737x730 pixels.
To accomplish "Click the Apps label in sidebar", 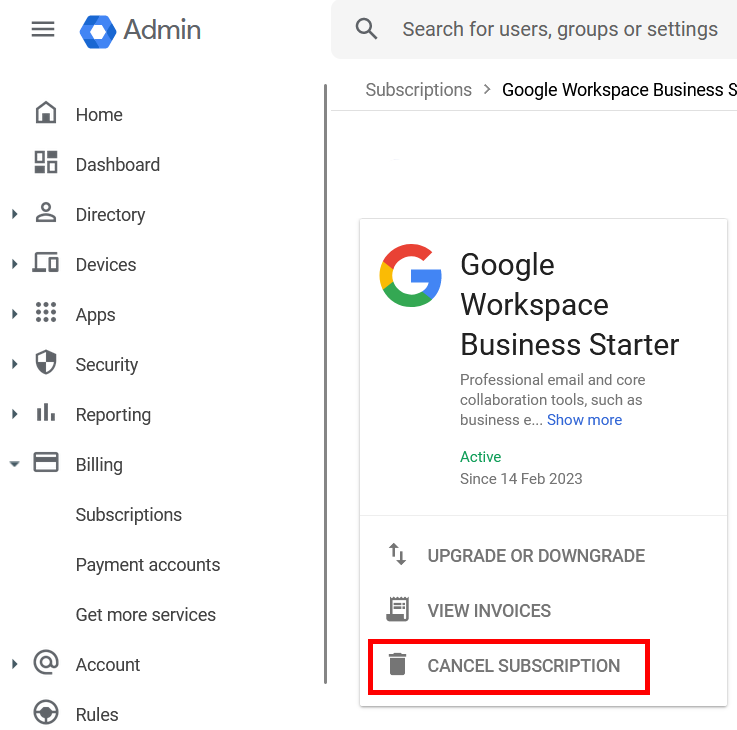I will [x=95, y=315].
